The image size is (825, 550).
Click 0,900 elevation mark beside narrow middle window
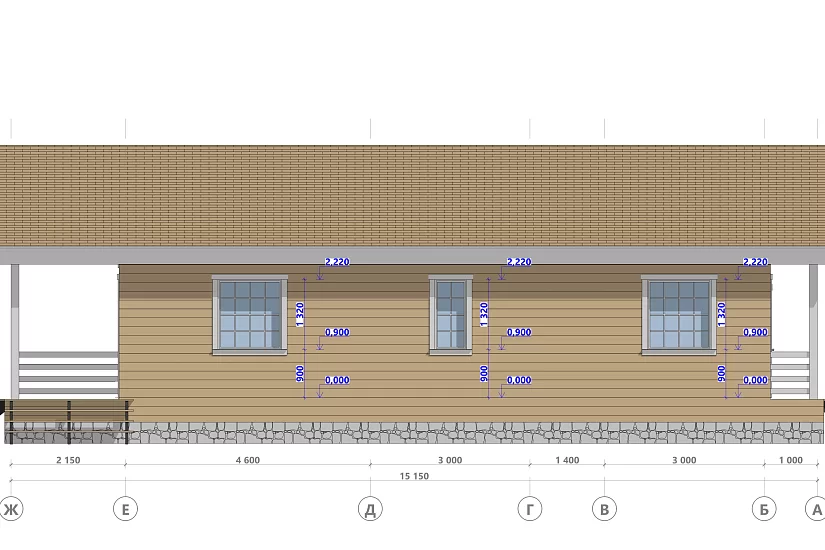519,332
